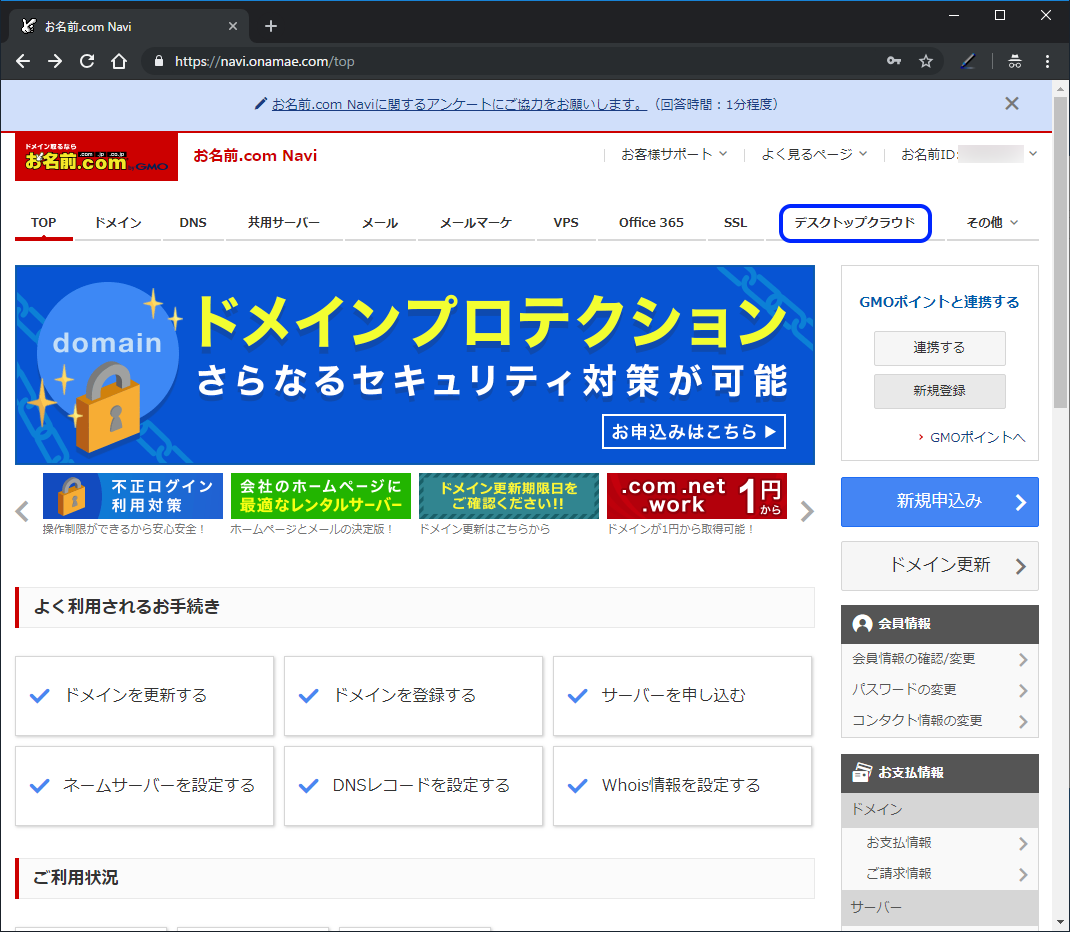Choose ネームサーバーを設定する card
The height and width of the screenshot is (932, 1070).
point(145,786)
